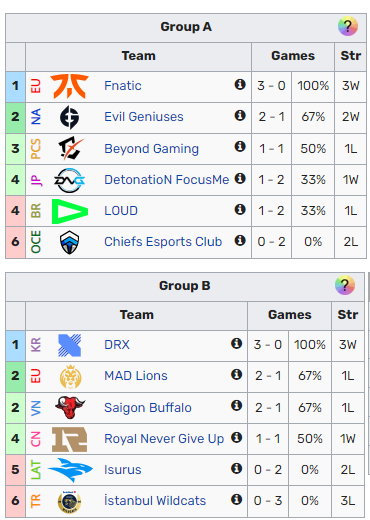Viewport: 370px width, 520px height.
Task: Click the Evil Geniuses team name
Action: pyautogui.click(x=144, y=117)
